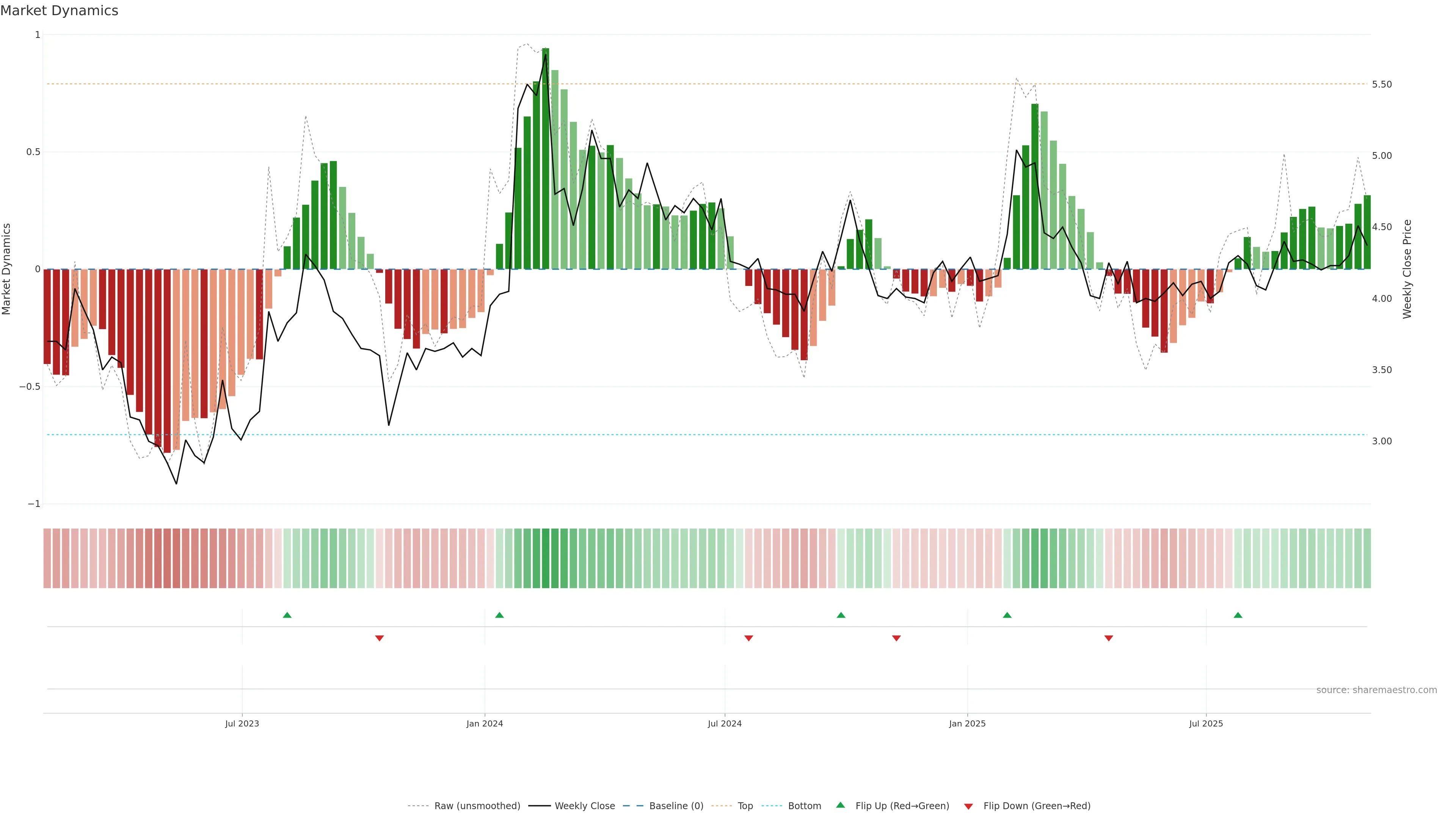Click the green flip-up triangle after Jul 2025
1456x819 pixels.
1238,615
